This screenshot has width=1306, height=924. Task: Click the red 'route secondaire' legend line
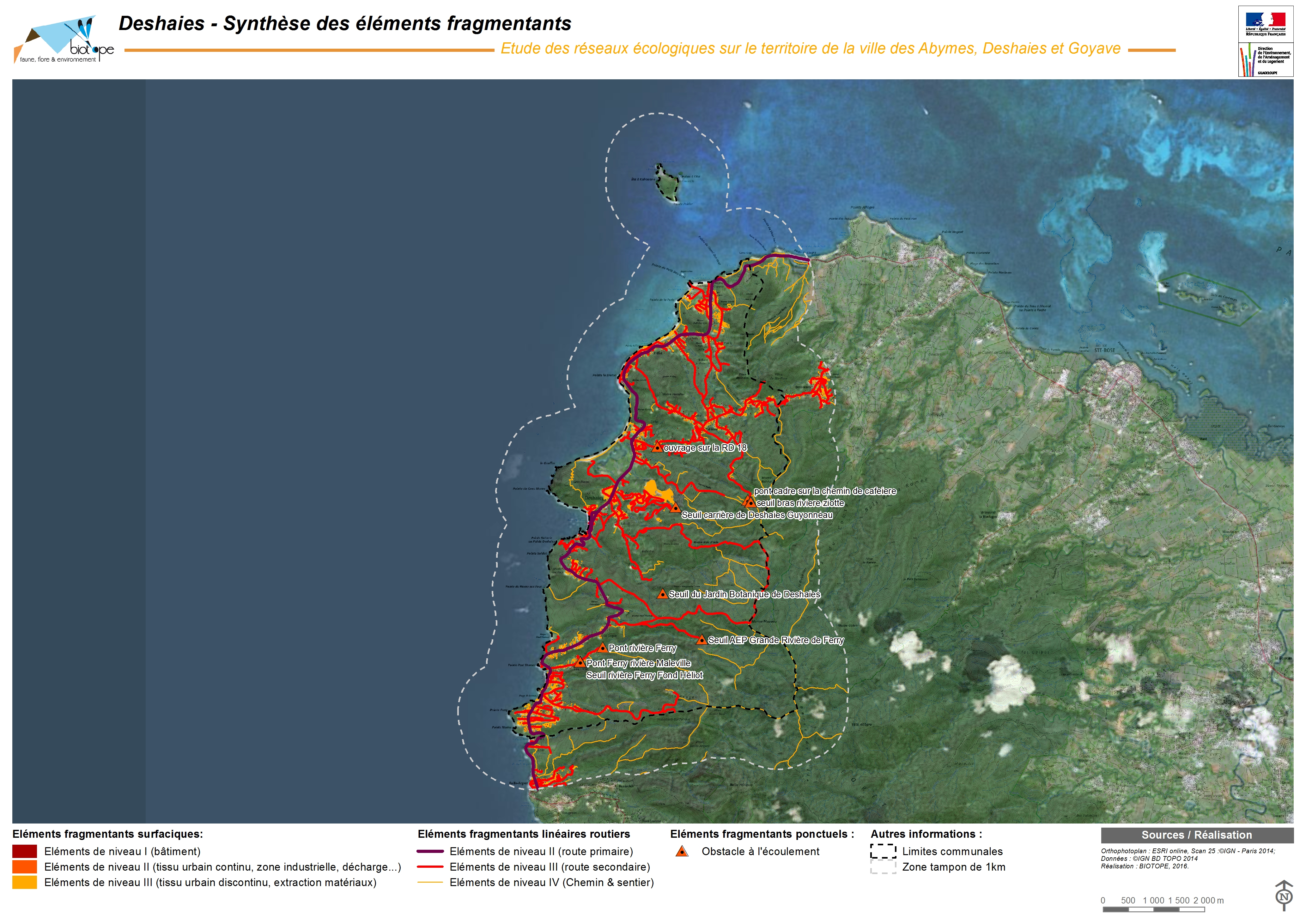(x=430, y=867)
